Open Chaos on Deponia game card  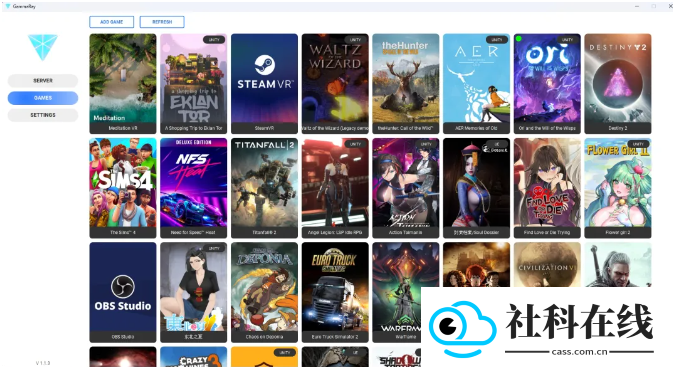264,292
